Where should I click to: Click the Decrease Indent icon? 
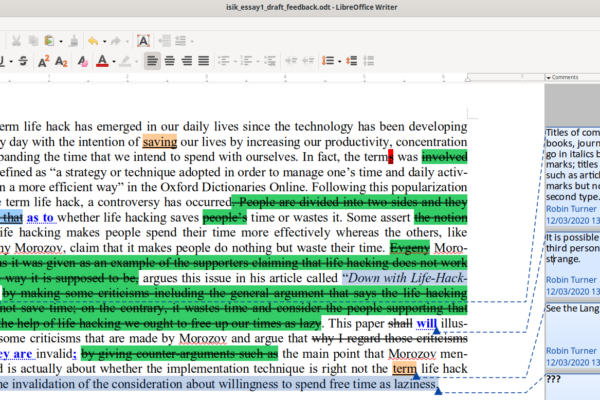pyautogui.click(x=308, y=61)
